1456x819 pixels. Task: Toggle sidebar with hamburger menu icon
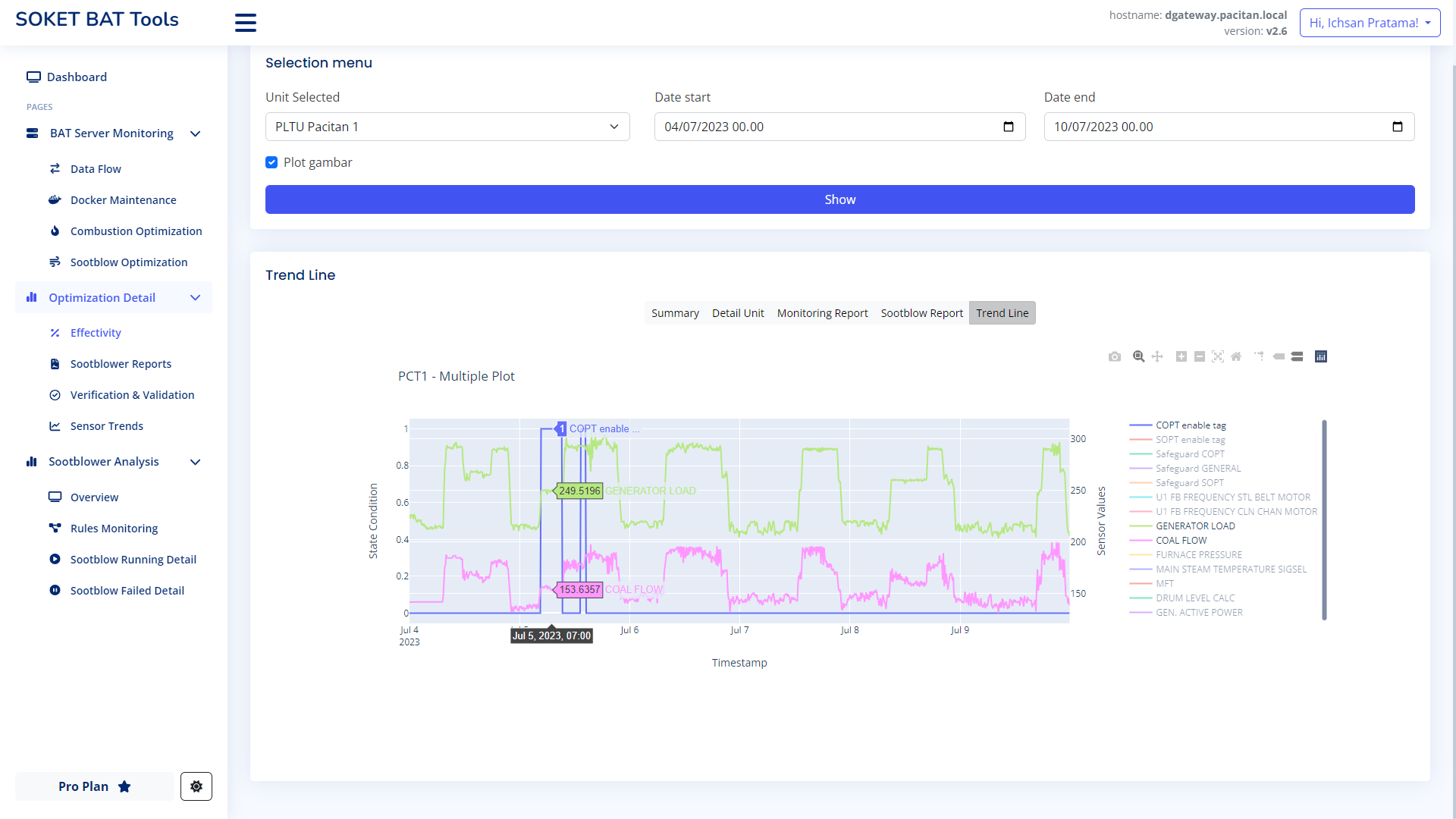(246, 23)
